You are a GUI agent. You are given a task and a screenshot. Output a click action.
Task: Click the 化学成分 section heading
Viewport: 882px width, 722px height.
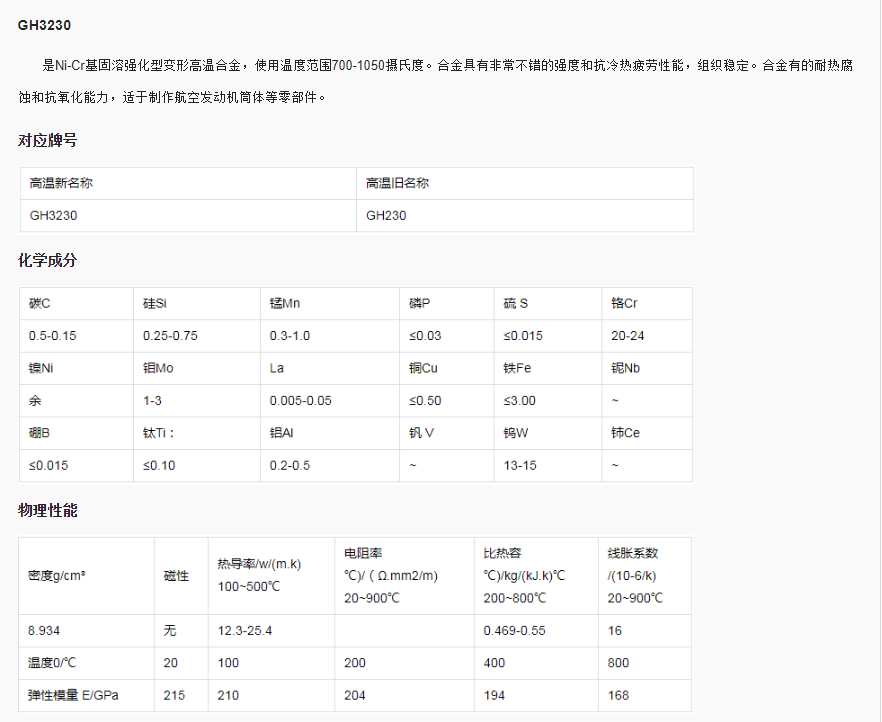[x=45, y=260]
